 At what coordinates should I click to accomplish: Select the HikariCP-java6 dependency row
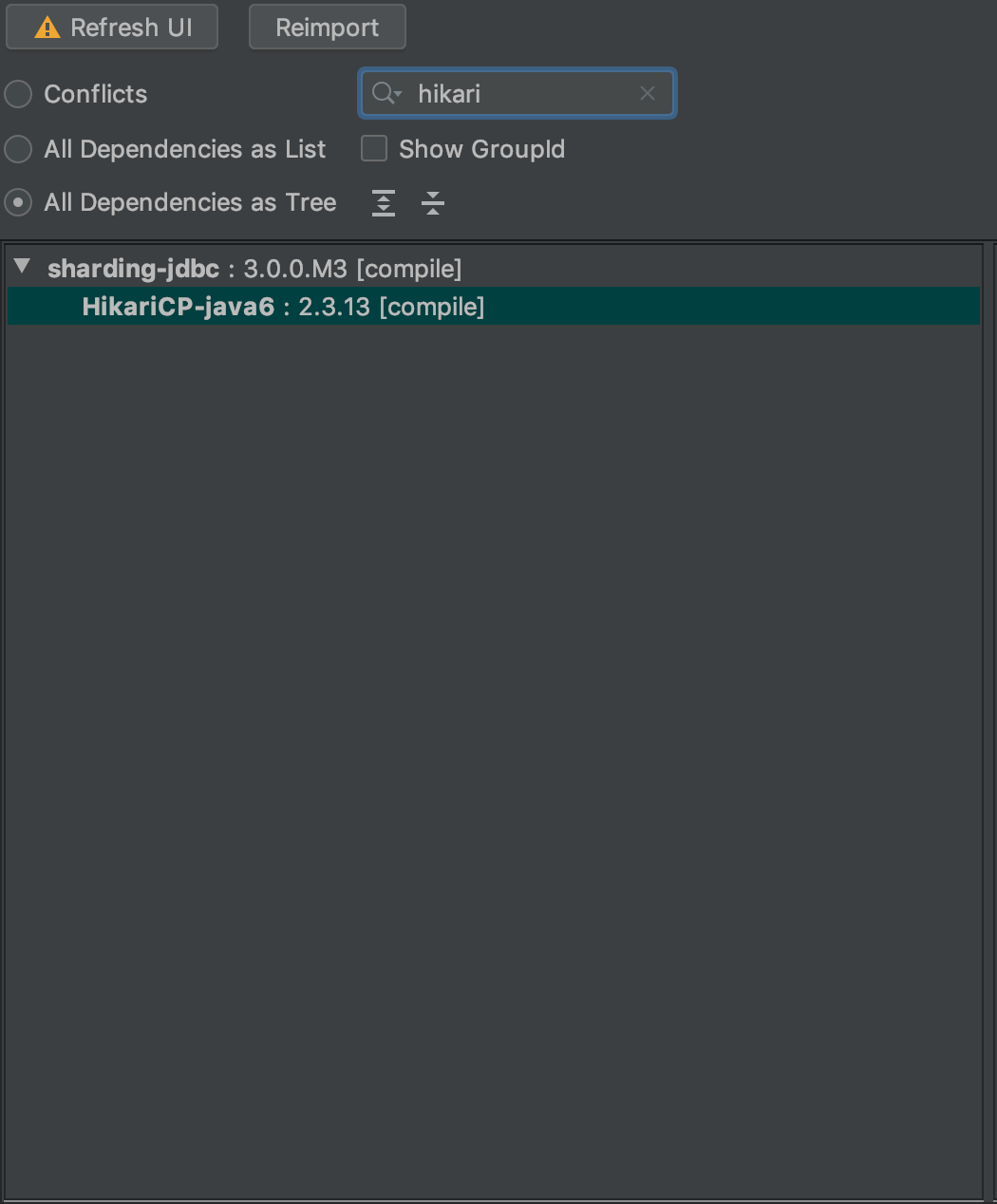(x=179, y=306)
